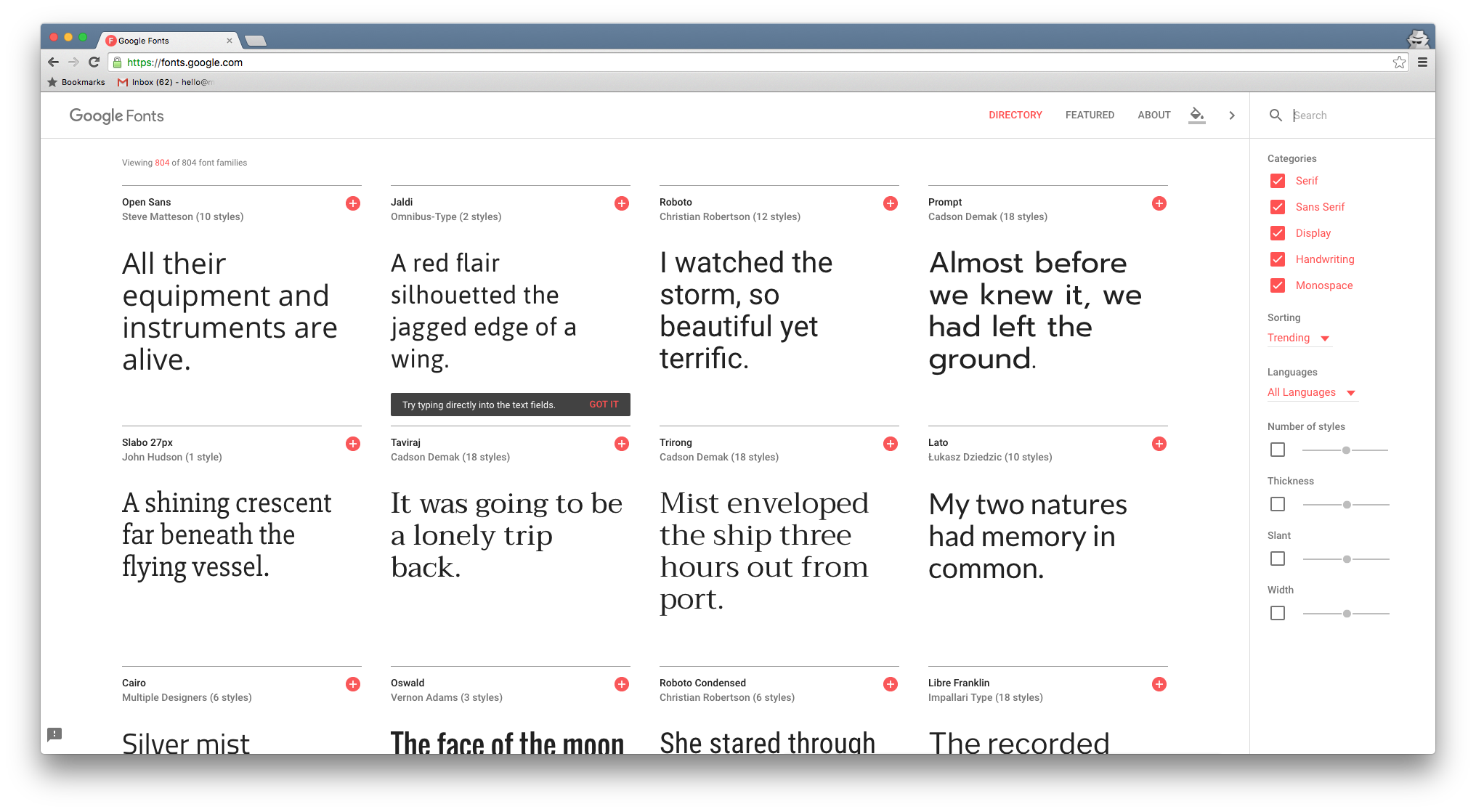This screenshot has width=1476, height=812.
Task: Click the search magnifier icon
Action: pos(1276,115)
